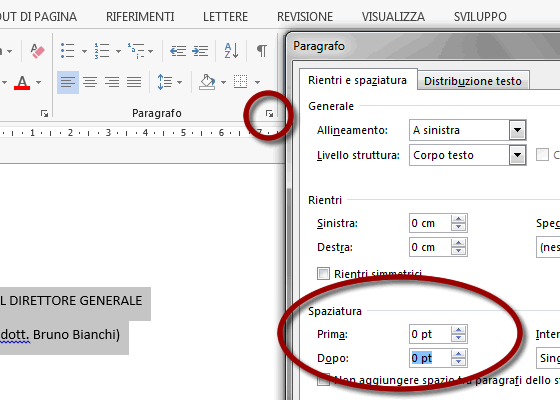Open the LETTERE ribbon tab
Viewport: 560px width, 400px height.
pyautogui.click(x=225, y=17)
